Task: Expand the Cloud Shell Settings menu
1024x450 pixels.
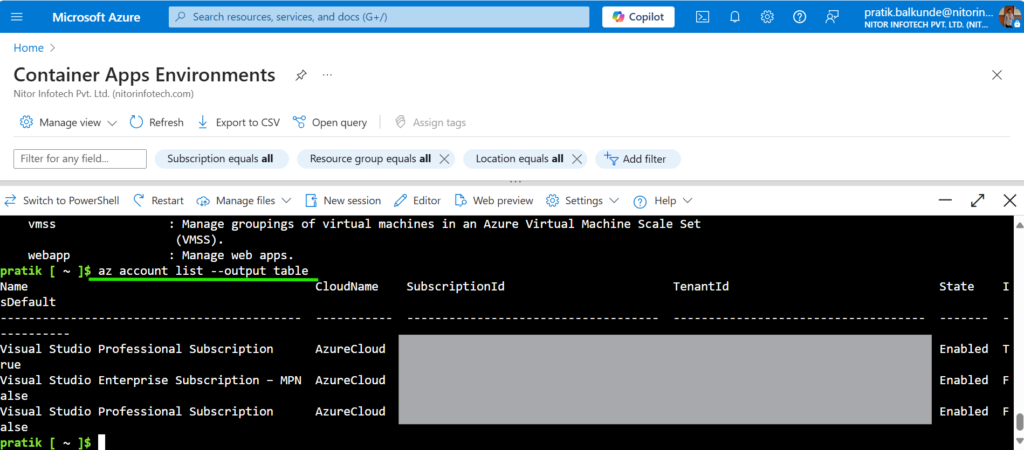Action: [x=583, y=201]
